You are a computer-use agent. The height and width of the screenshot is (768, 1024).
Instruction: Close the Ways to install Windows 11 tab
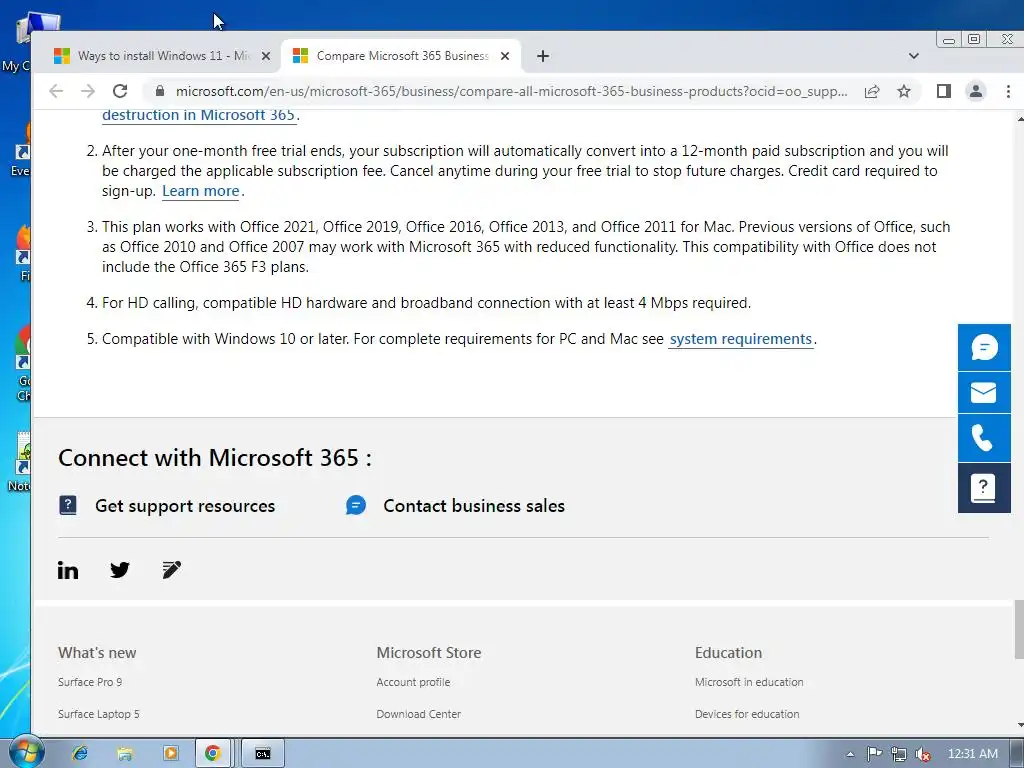point(266,56)
